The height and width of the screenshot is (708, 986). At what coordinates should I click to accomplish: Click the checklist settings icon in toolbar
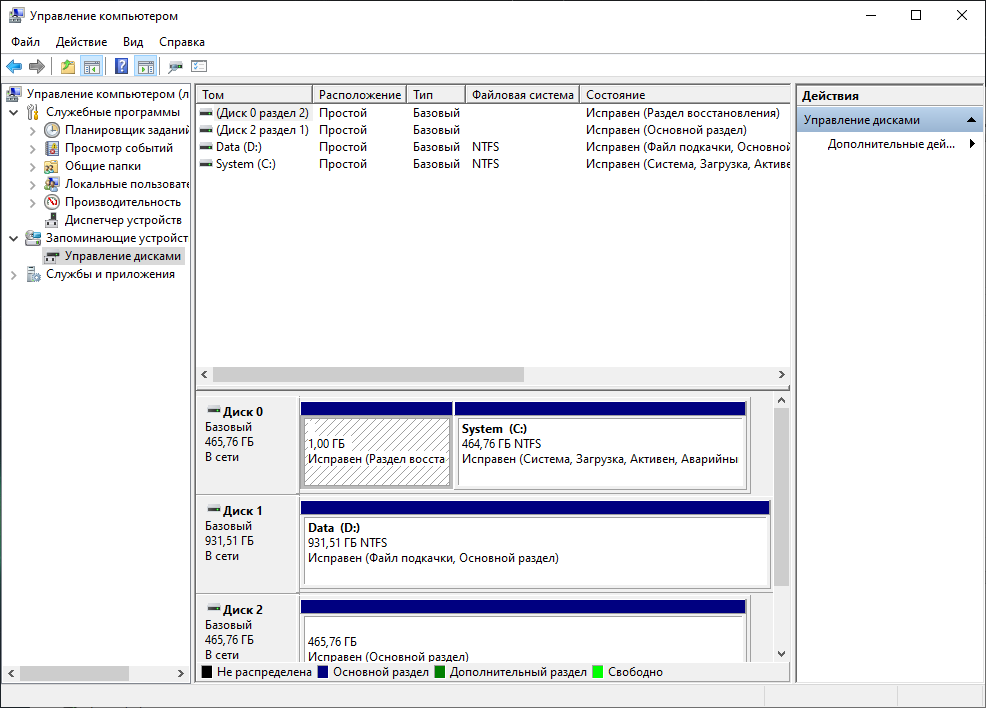pos(199,67)
